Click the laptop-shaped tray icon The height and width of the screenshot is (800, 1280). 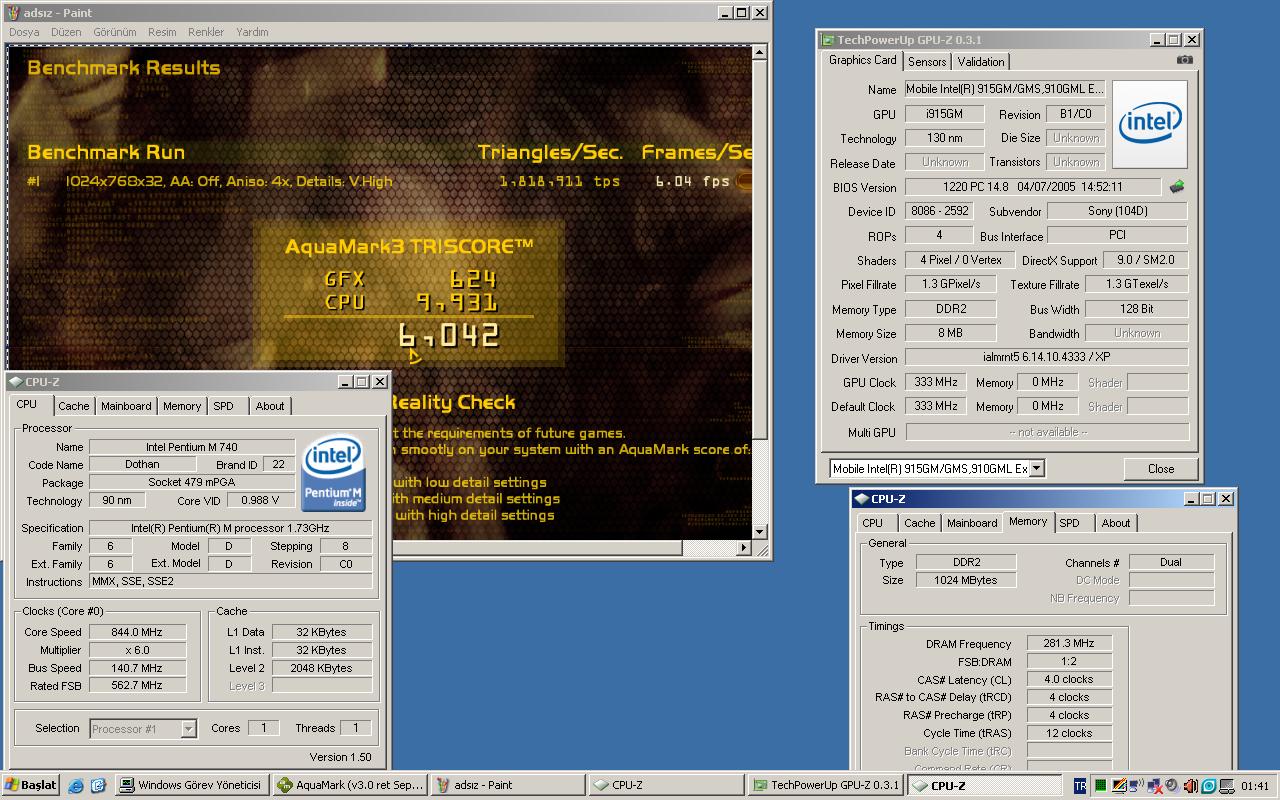1227,786
